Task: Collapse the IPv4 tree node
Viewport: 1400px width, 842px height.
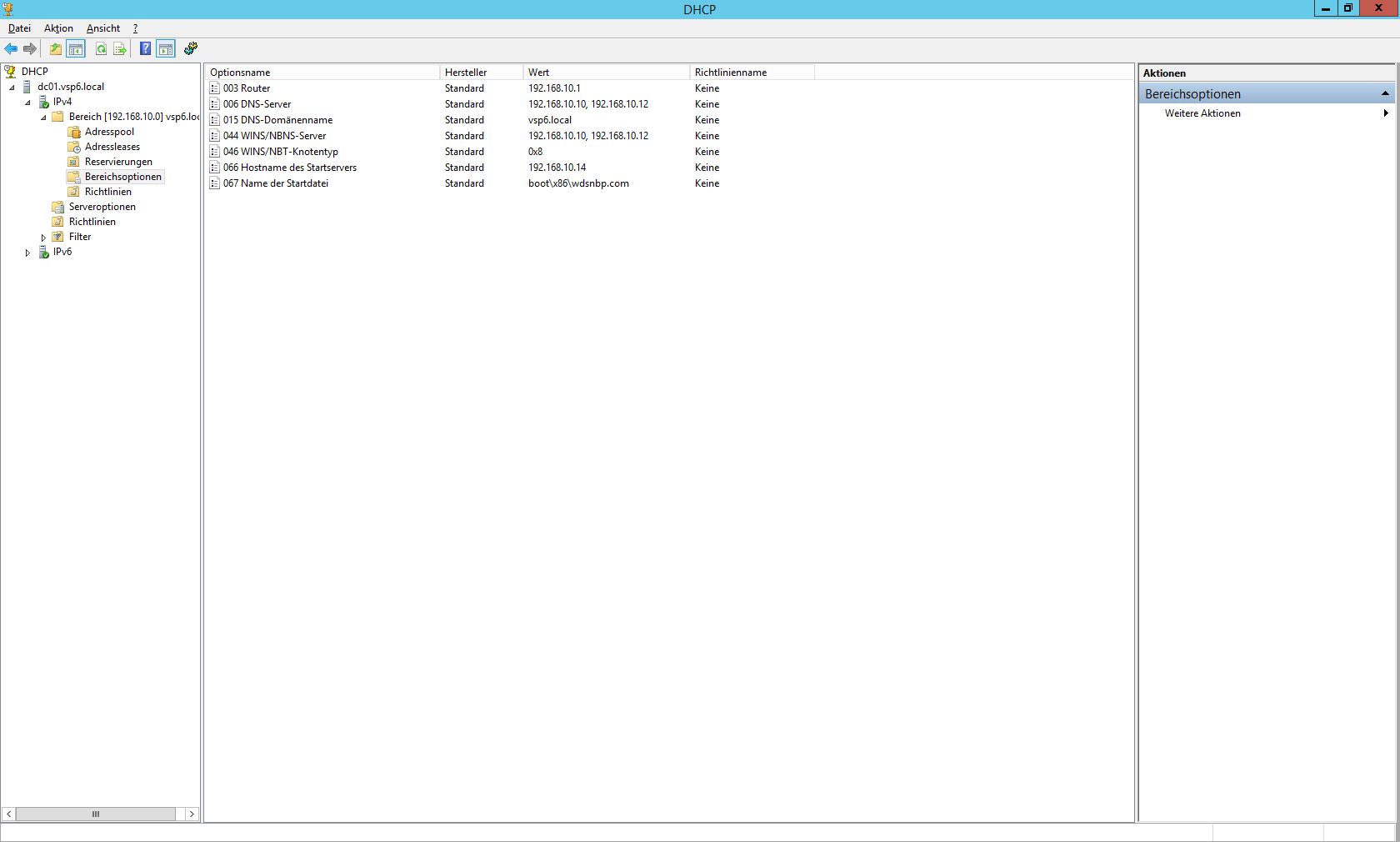Action: [27, 103]
